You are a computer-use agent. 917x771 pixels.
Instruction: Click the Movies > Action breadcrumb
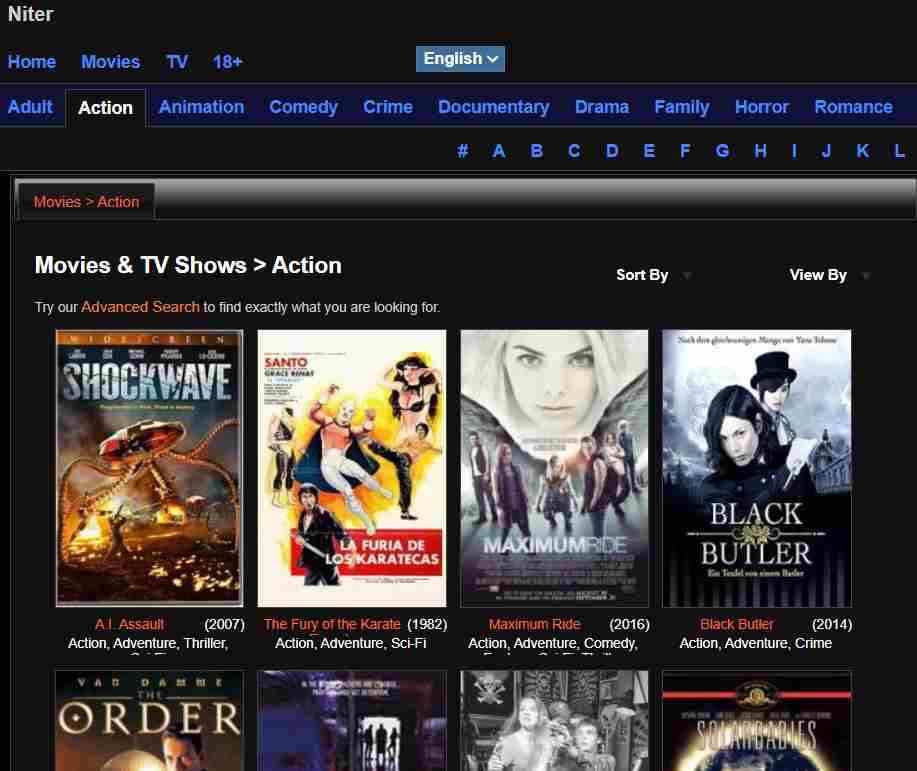coord(87,202)
